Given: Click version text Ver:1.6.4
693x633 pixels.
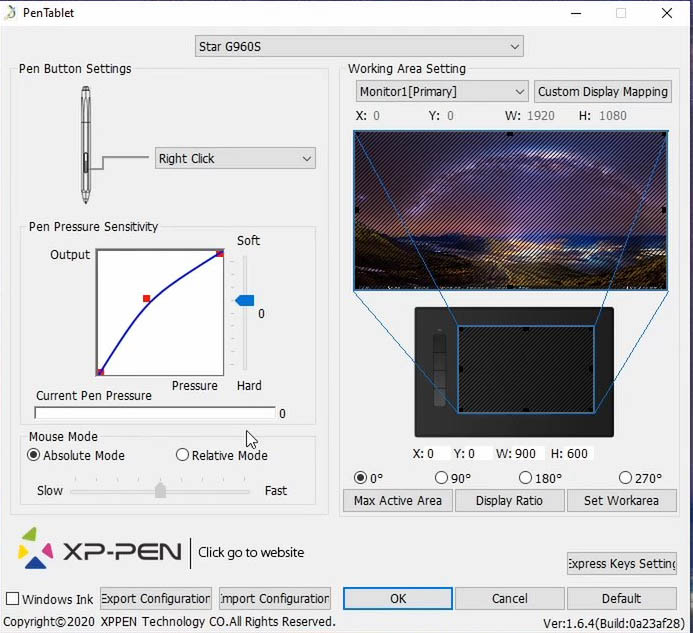Looking at the screenshot, I should pos(614,623).
